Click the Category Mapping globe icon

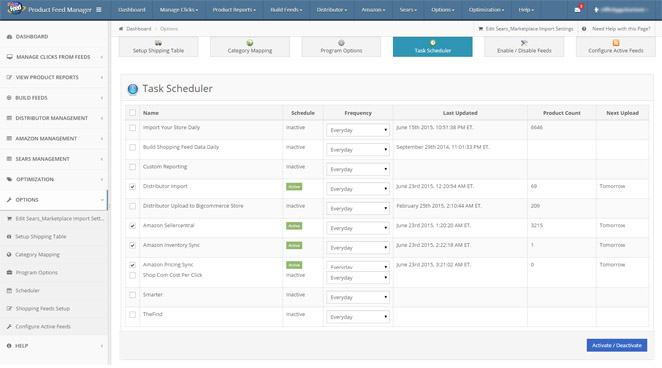[x=250, y=43]
